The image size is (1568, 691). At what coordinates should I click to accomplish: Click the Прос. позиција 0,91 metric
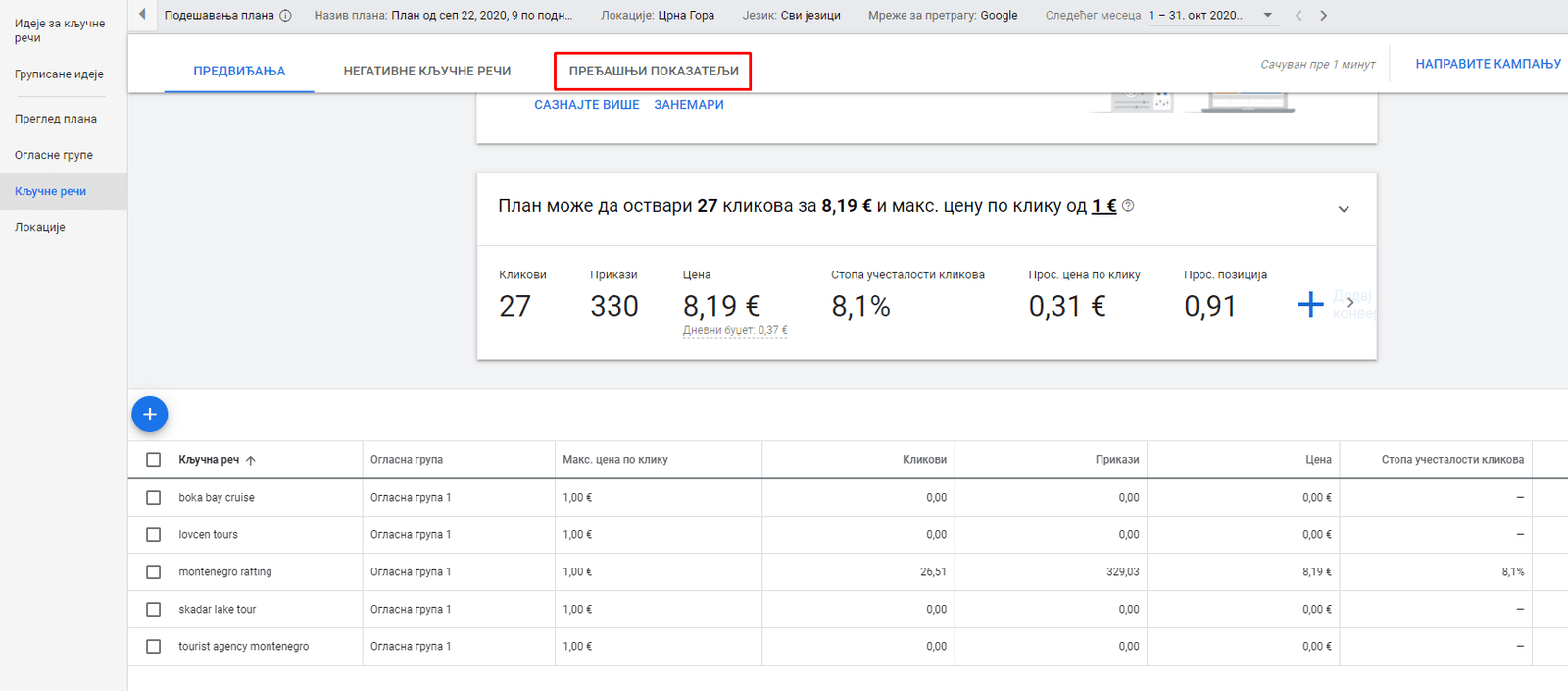1225,295
